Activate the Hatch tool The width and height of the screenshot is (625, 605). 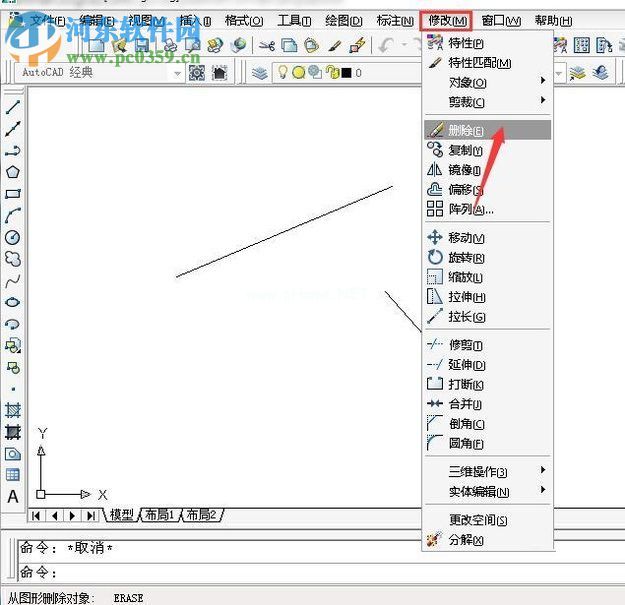13,410
